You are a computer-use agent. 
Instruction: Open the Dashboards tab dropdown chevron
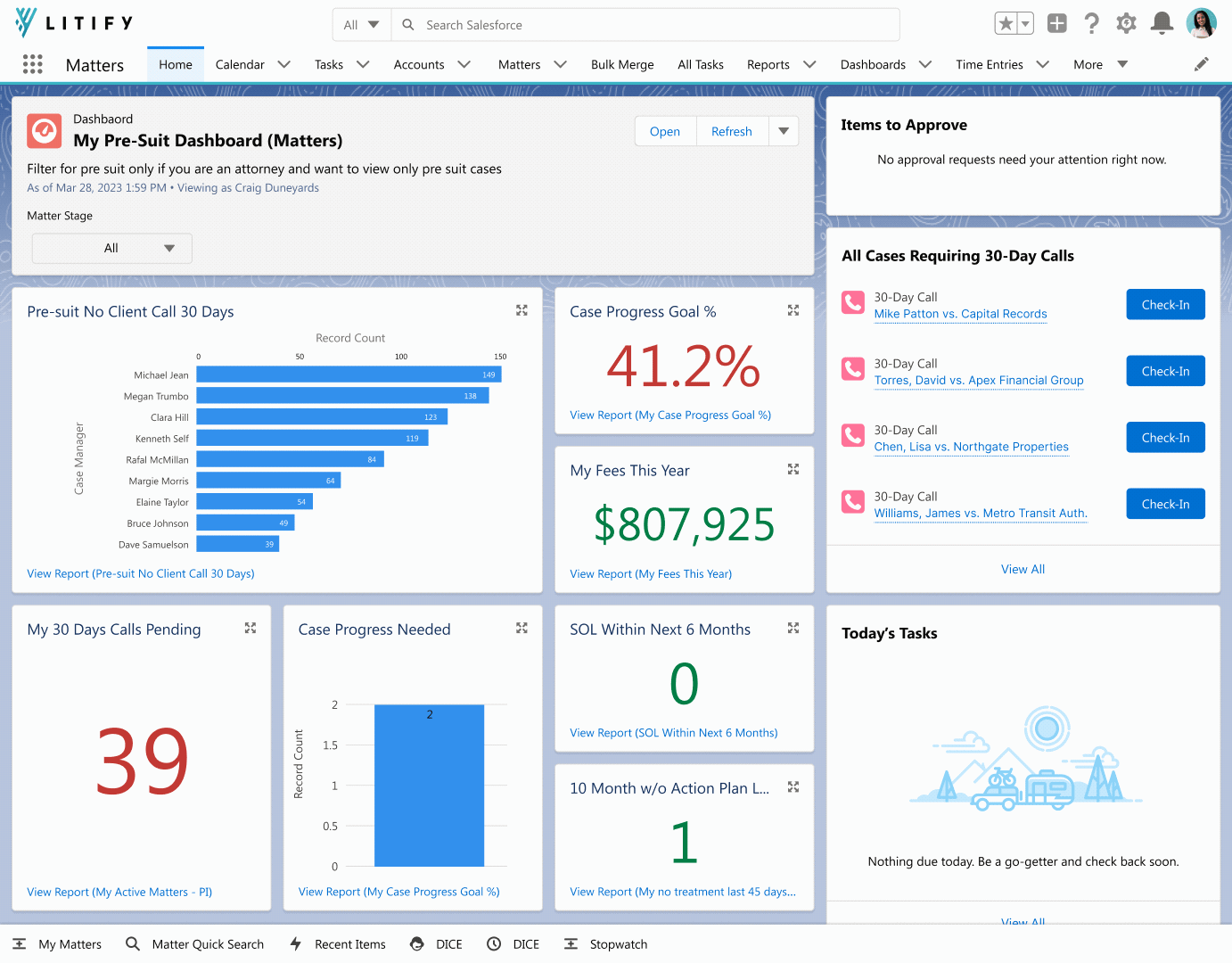coord(925,64)
